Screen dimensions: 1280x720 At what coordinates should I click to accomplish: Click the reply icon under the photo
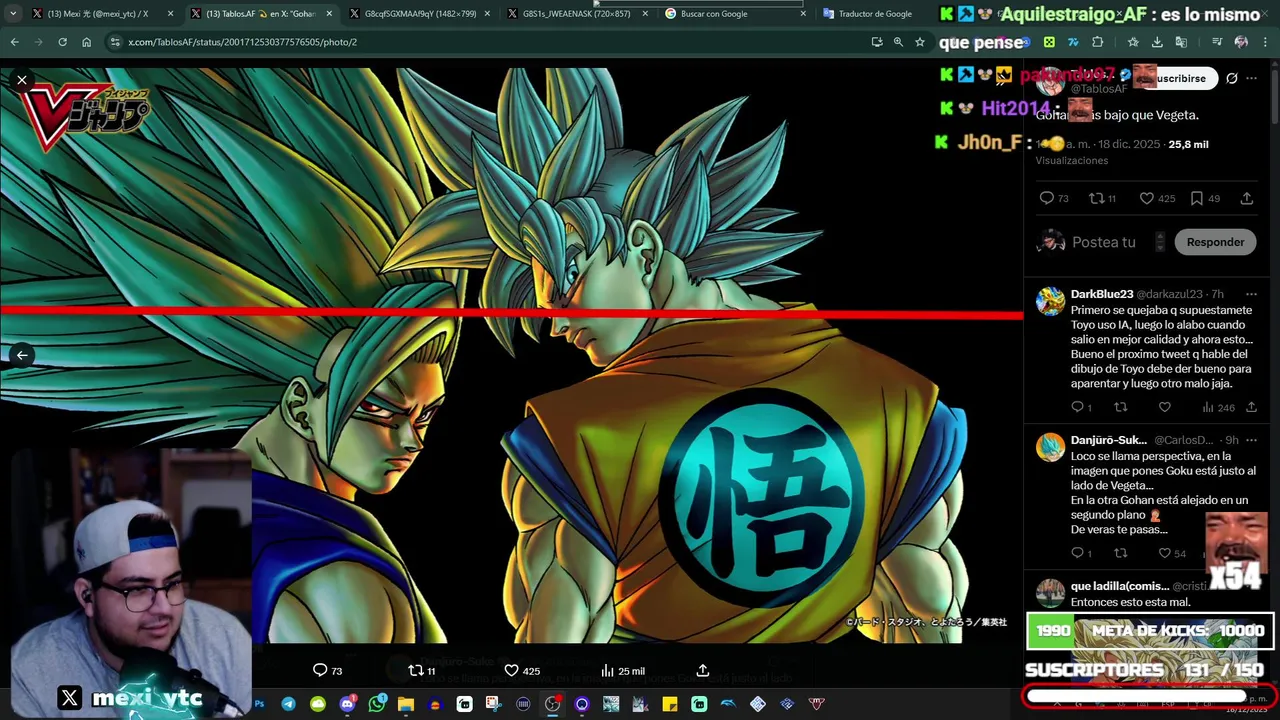[320, 670]
